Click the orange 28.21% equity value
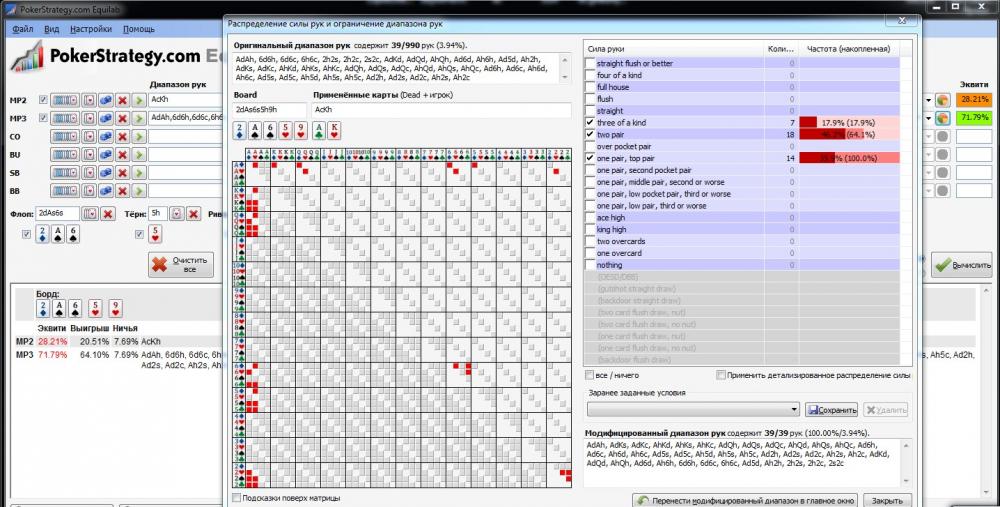1000x507 pixels. tap(974, 100)
